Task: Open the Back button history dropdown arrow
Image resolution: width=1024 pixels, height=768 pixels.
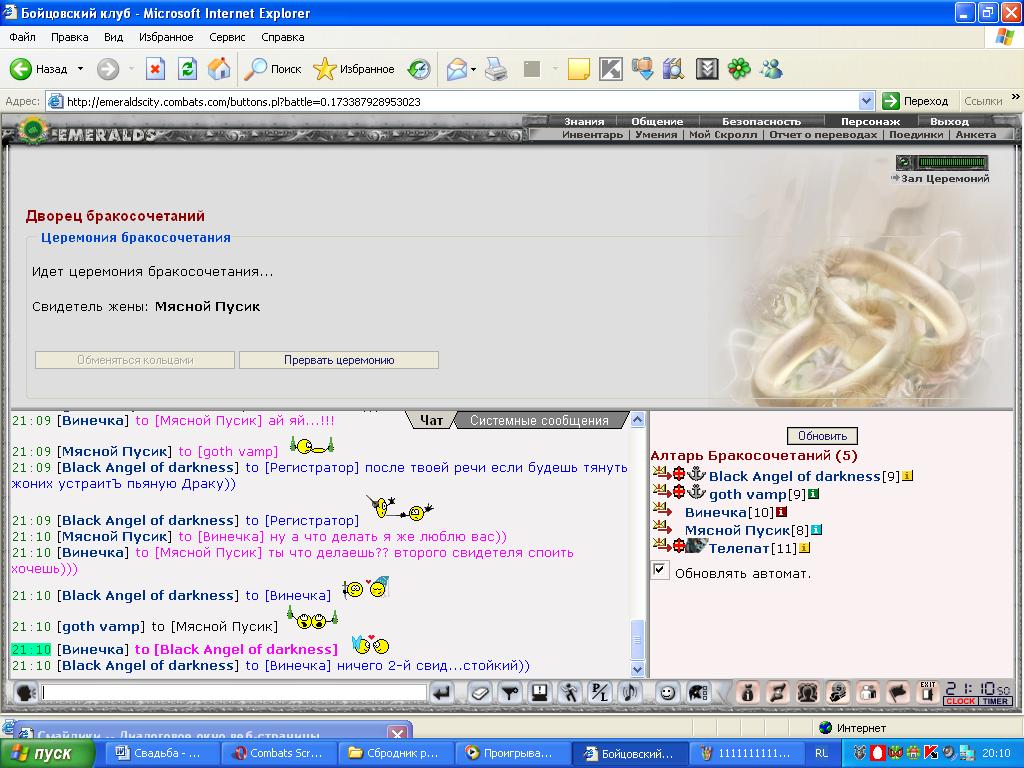Action: pos(80,69)
